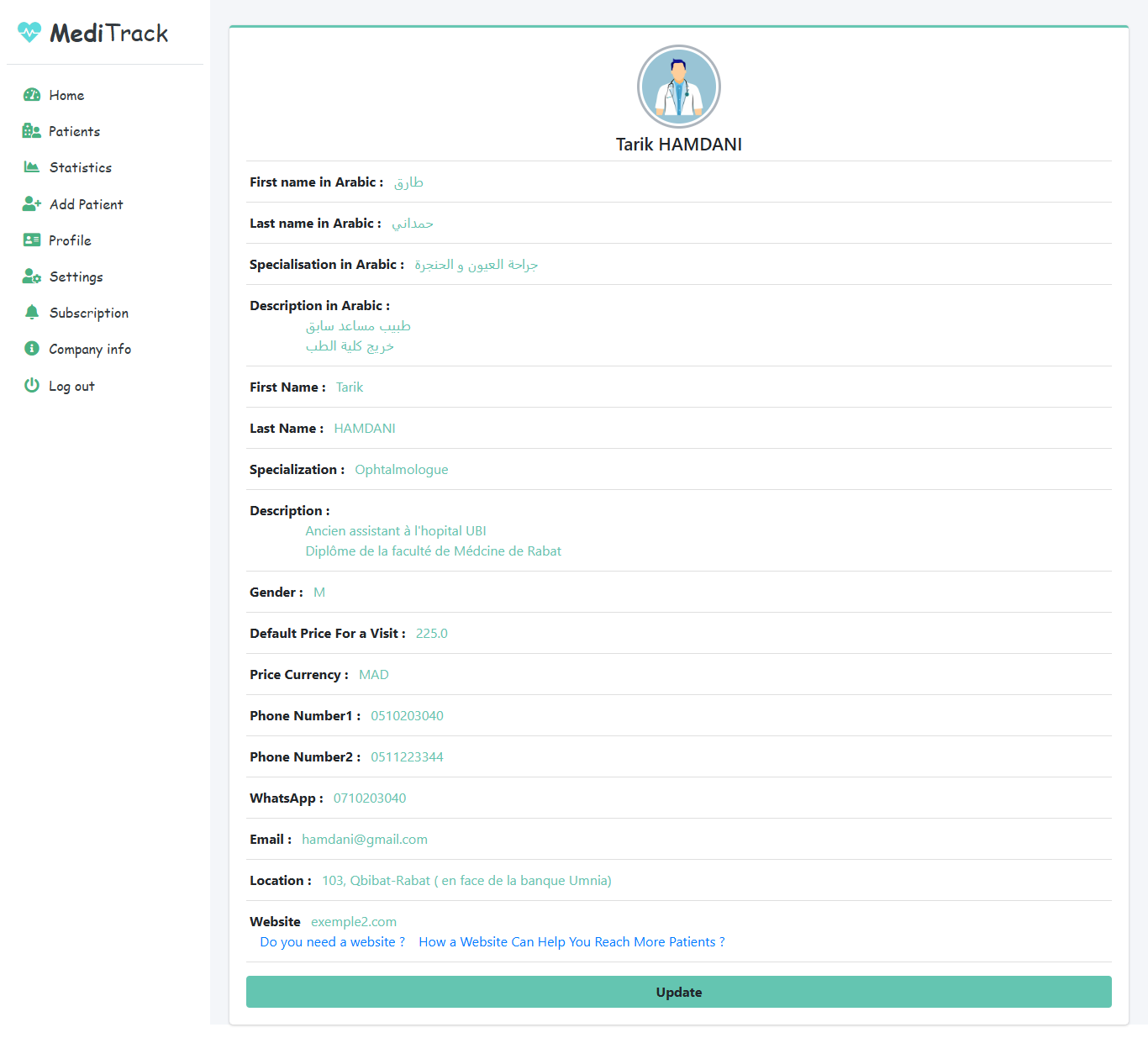Click the Company info circle icon

(32, 349)
